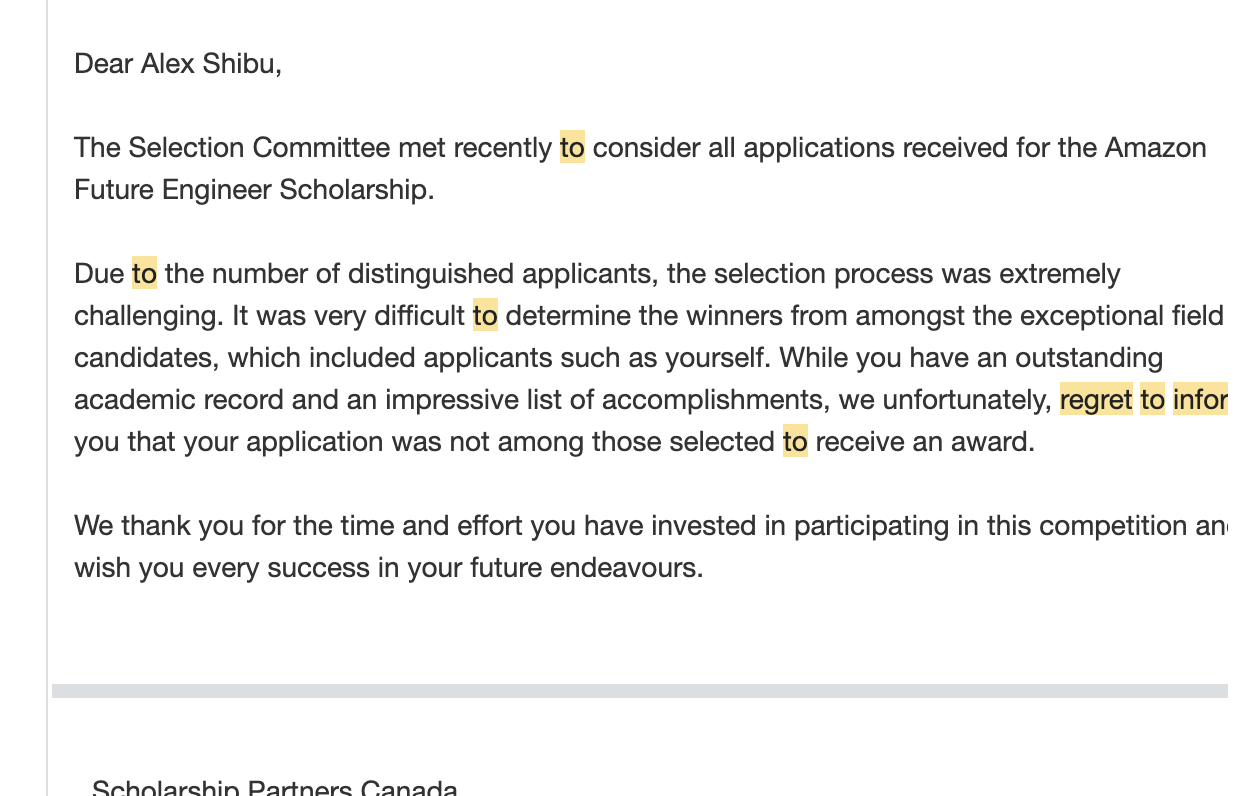Click highlighted "to" before "determine the winners"
This screenshot has height=796, width=1260.
[x=485, y=316]
